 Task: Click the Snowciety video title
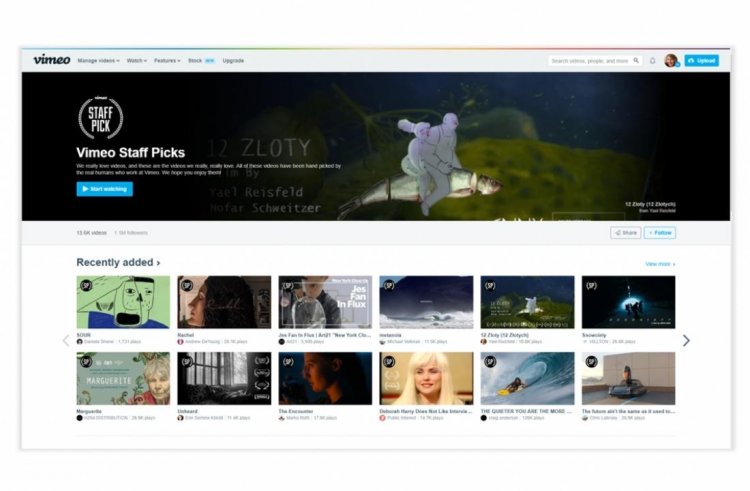(594, 335)
